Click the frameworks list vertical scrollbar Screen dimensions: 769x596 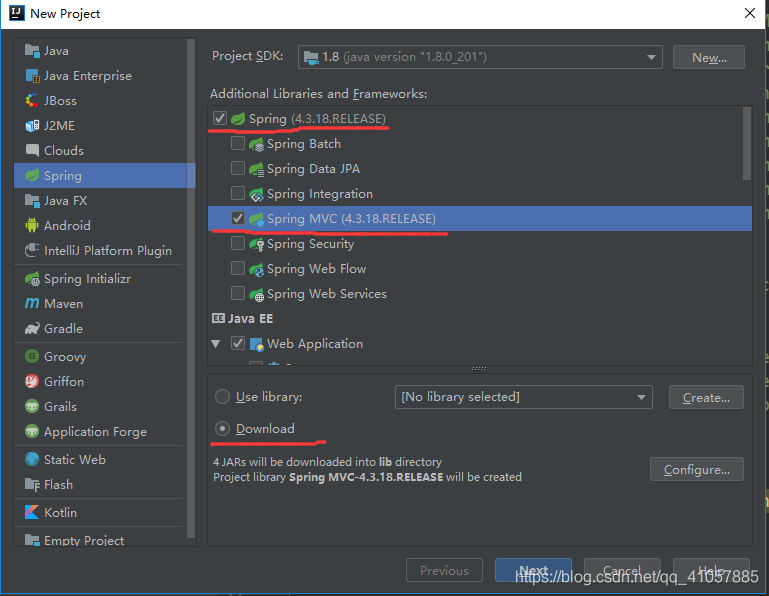[747, 144]
